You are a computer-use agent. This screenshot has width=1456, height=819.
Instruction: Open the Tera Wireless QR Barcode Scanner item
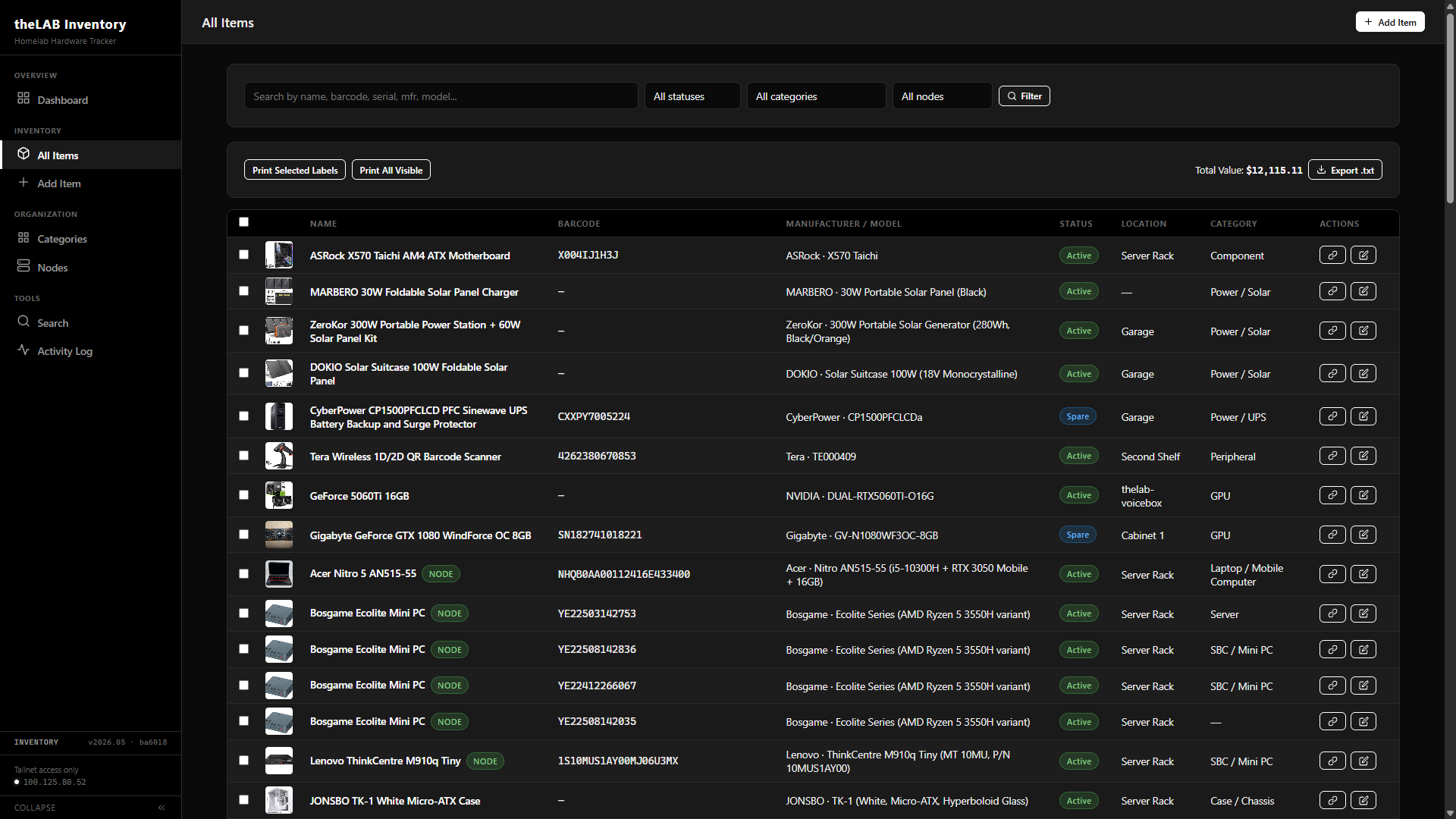[405, 457]
